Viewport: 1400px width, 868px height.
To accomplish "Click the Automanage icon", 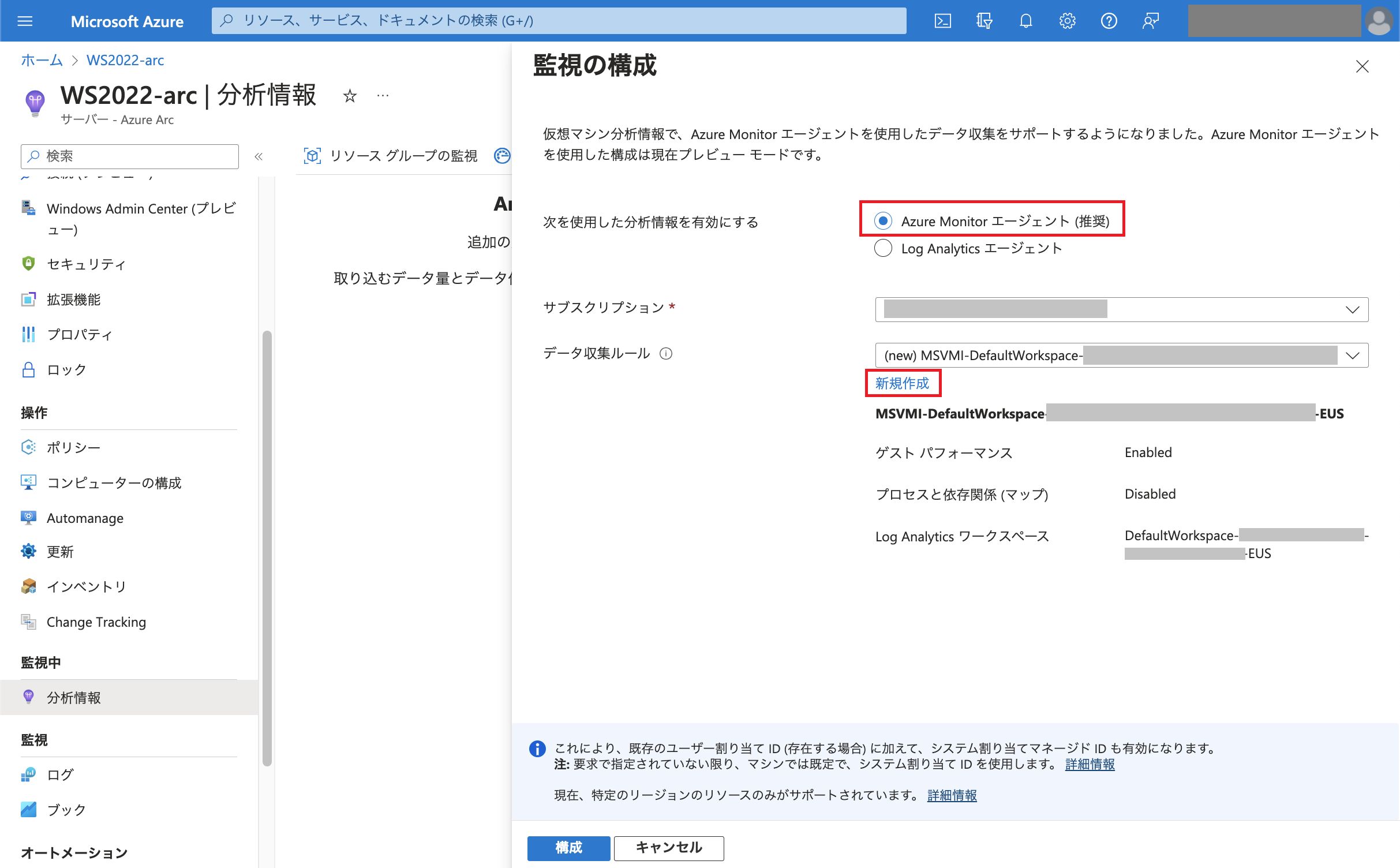I will 28,518.
